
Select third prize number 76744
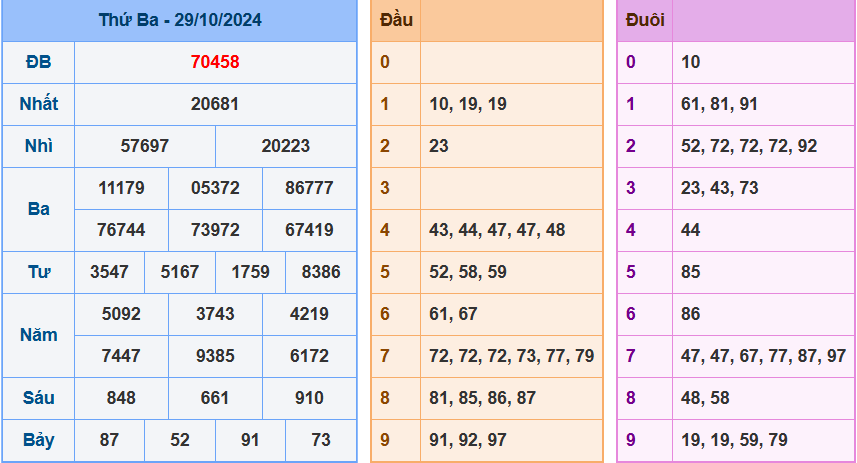121,230
